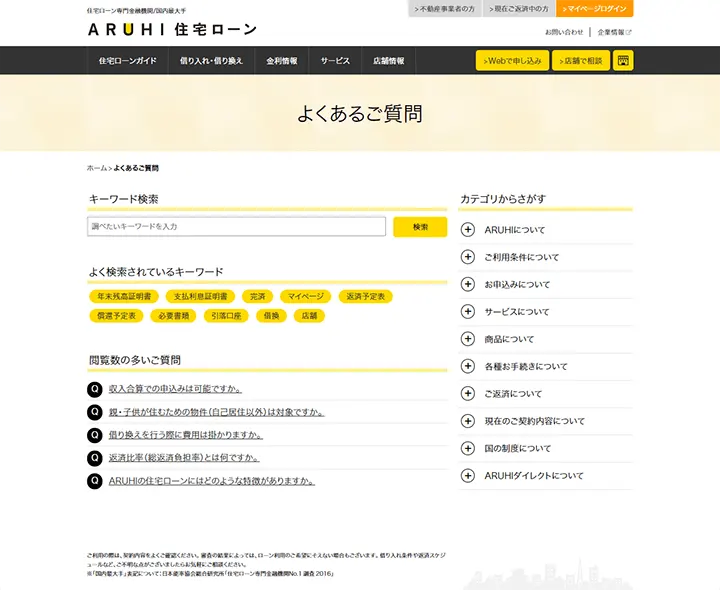The width and height of the screenshot is (720, 590).
Task: Click plus icon next to 国の制度について
Action: click(468, 449)
